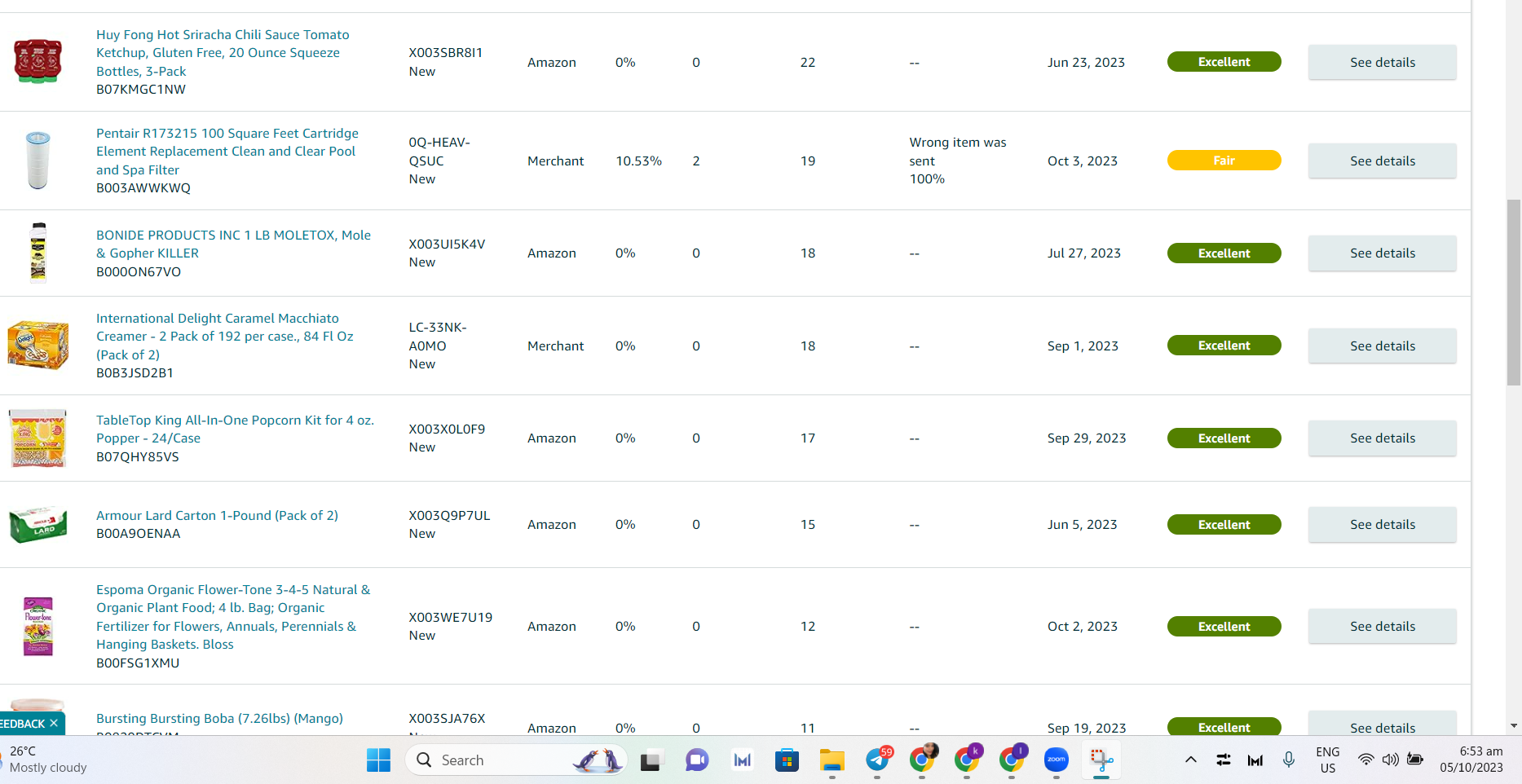Open Armour Lard Carton product link
Viewport: 1522px width, 784px height.
pyautogui.click(x=217, y=515)
